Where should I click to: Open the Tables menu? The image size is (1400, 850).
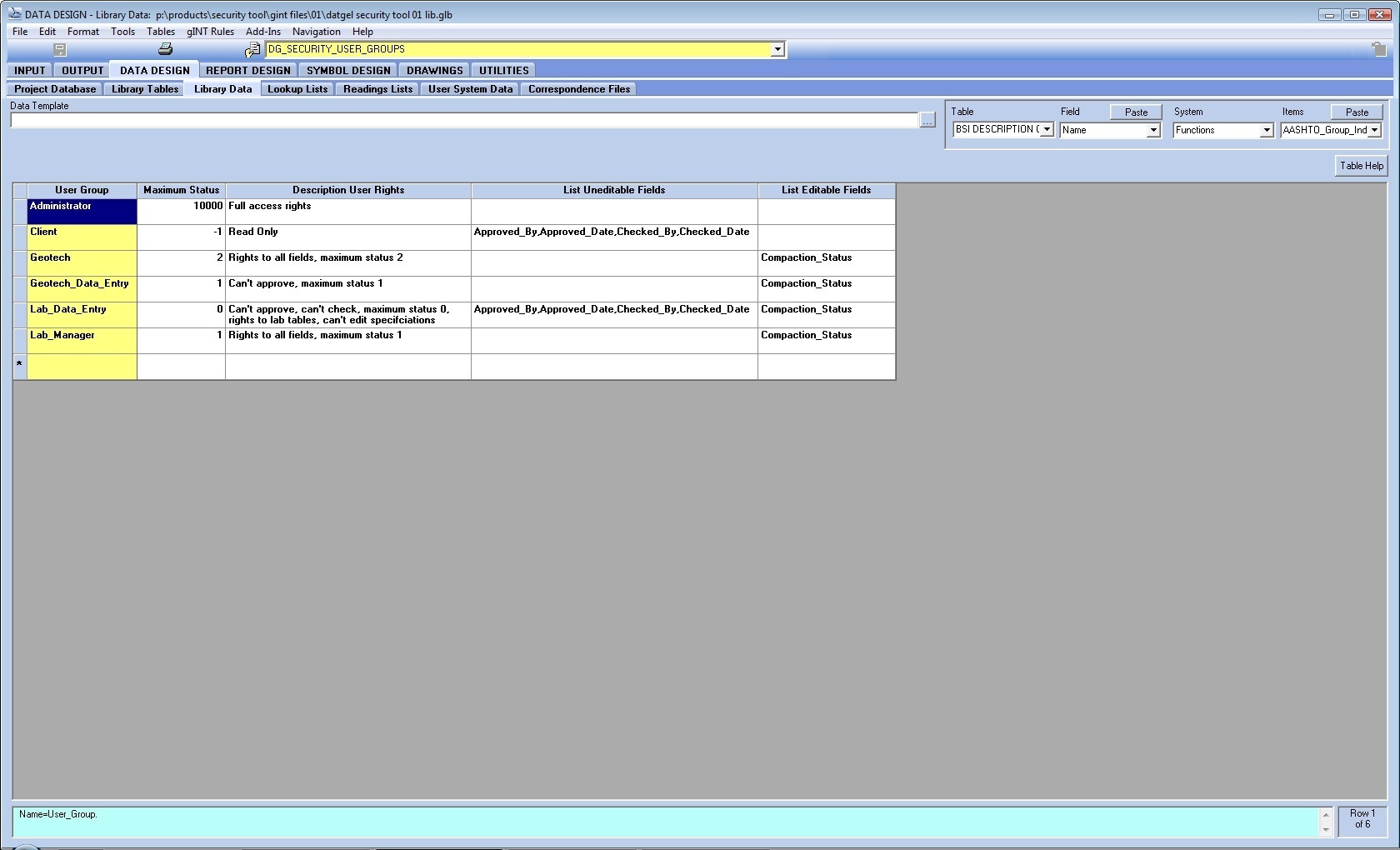161,32
